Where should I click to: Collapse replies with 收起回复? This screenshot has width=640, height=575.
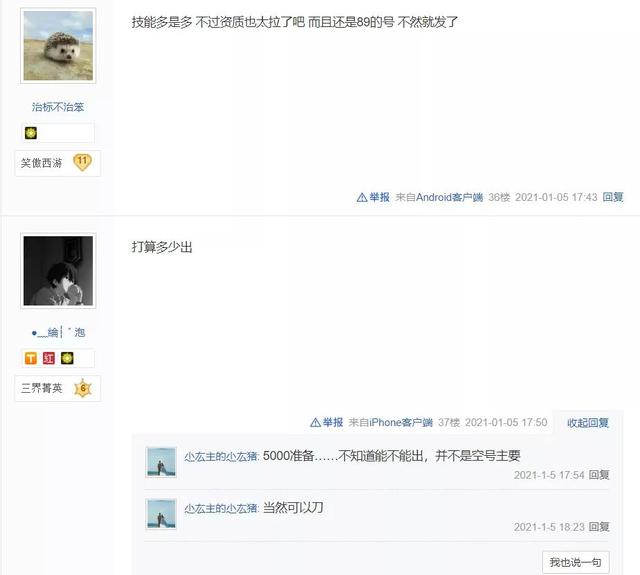click(588, 423)
